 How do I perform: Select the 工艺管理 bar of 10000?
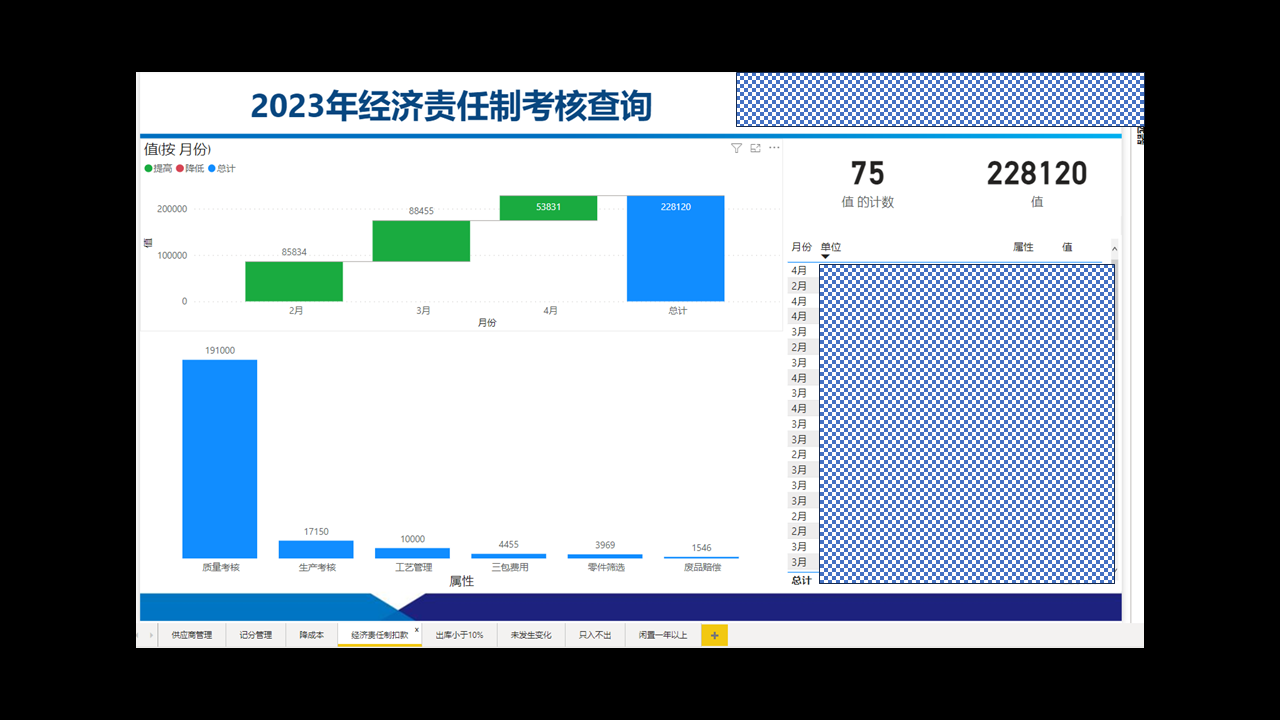point(412,553)
